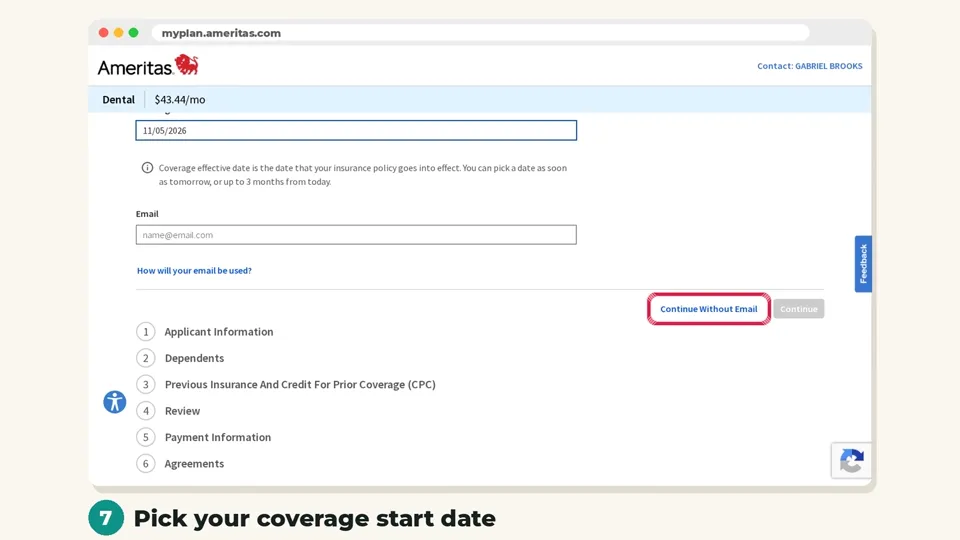
Task: Select step 2 Dependents
Action: click(181, 358)
